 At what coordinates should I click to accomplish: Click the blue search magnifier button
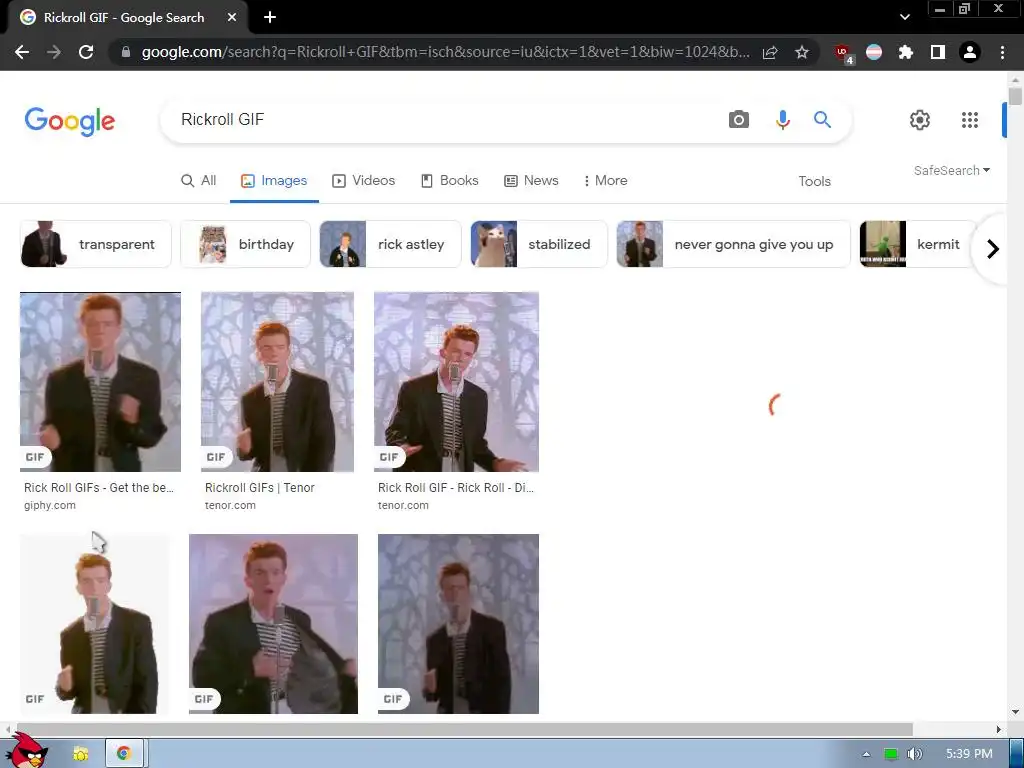822,120
